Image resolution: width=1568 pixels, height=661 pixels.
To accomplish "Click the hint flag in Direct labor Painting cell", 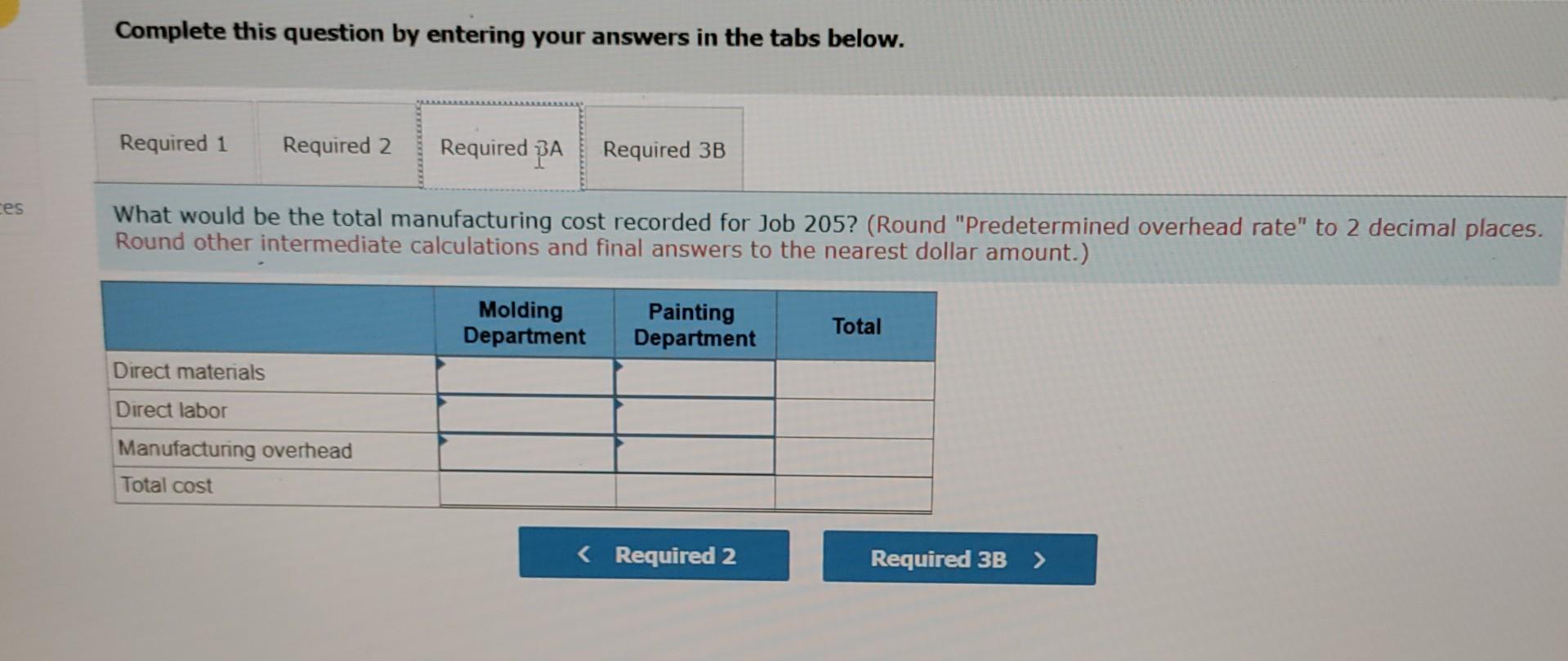I will (619, 402).
